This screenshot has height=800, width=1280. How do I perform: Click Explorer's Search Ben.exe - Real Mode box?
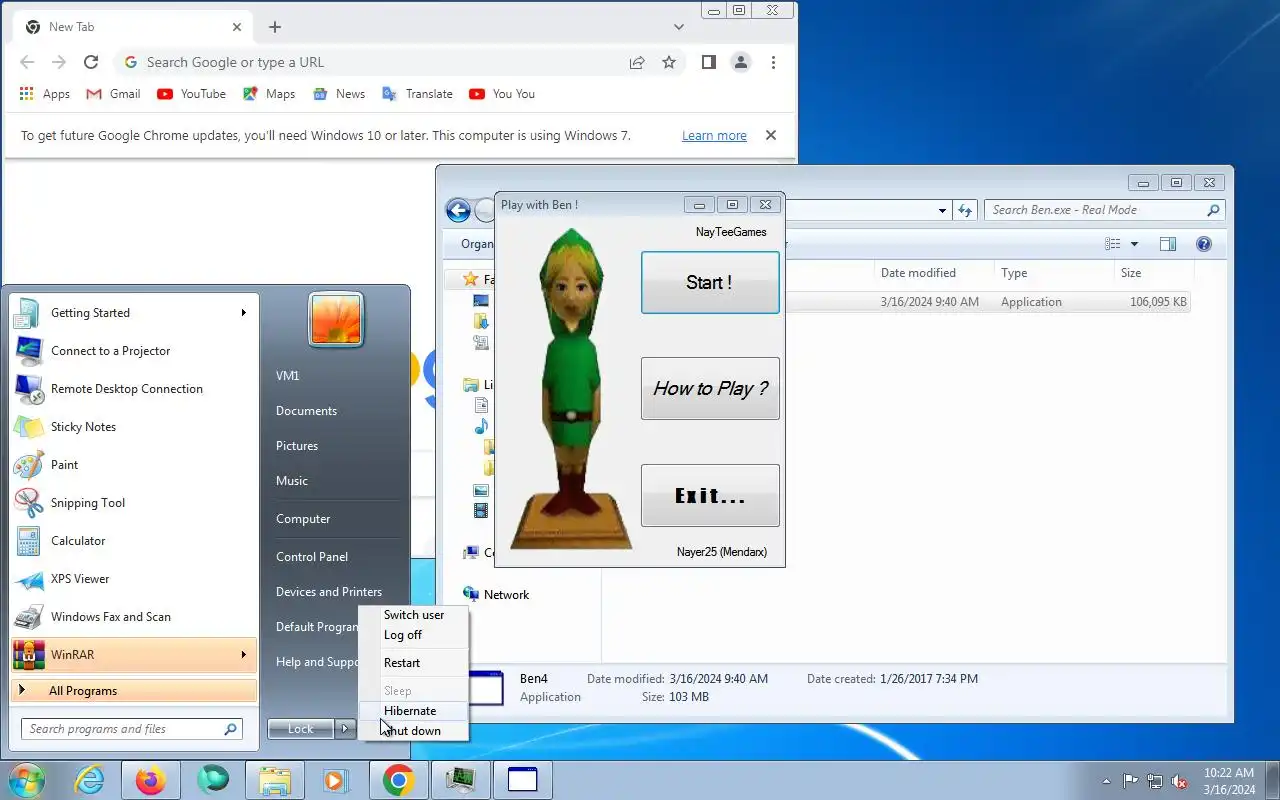pos(1105,210)
